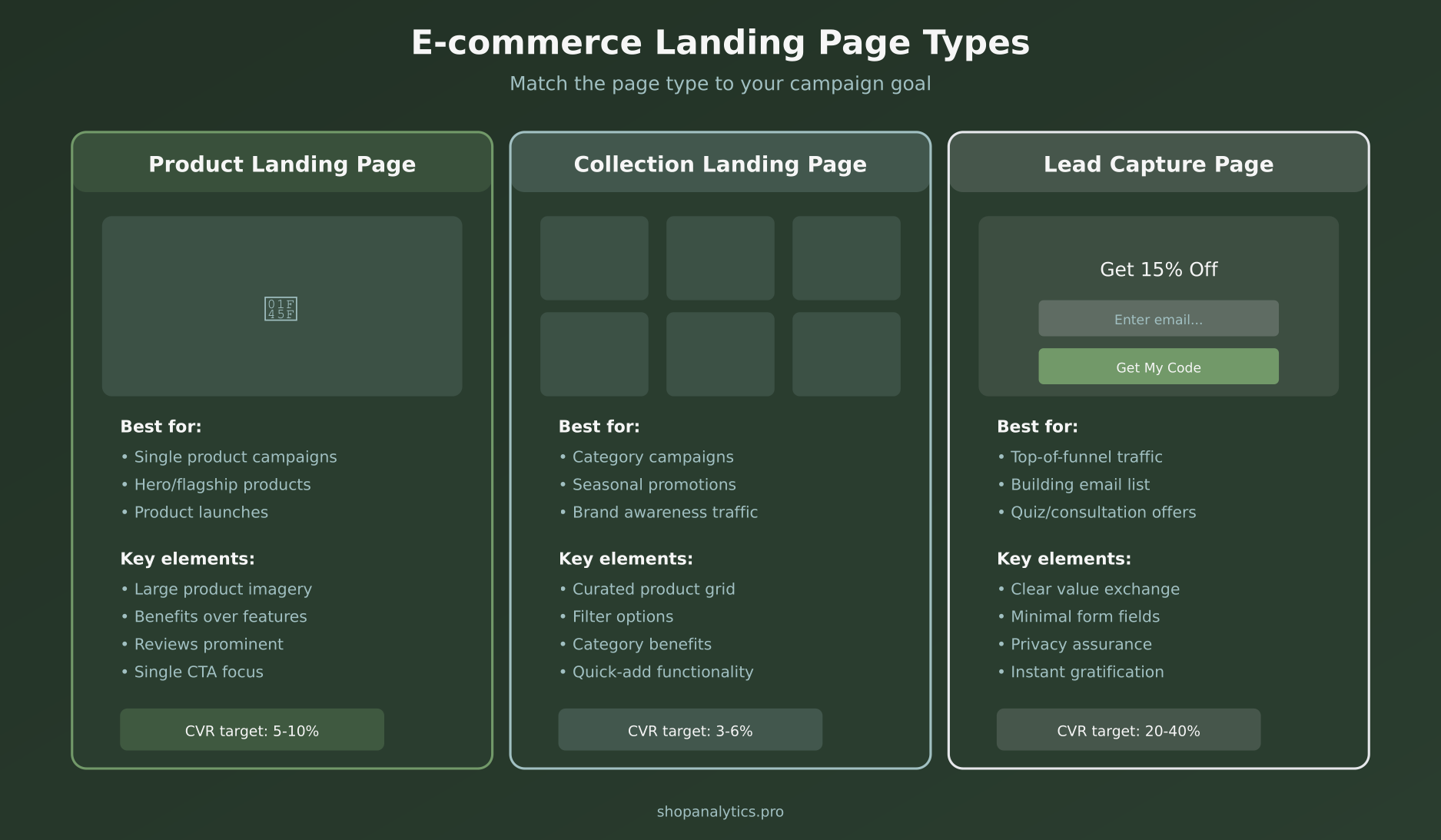The width and height of the screenshot is (1441, 840).
Task: Select the top-left grid thumbnail in Collection card
Action: click(596, 257)
